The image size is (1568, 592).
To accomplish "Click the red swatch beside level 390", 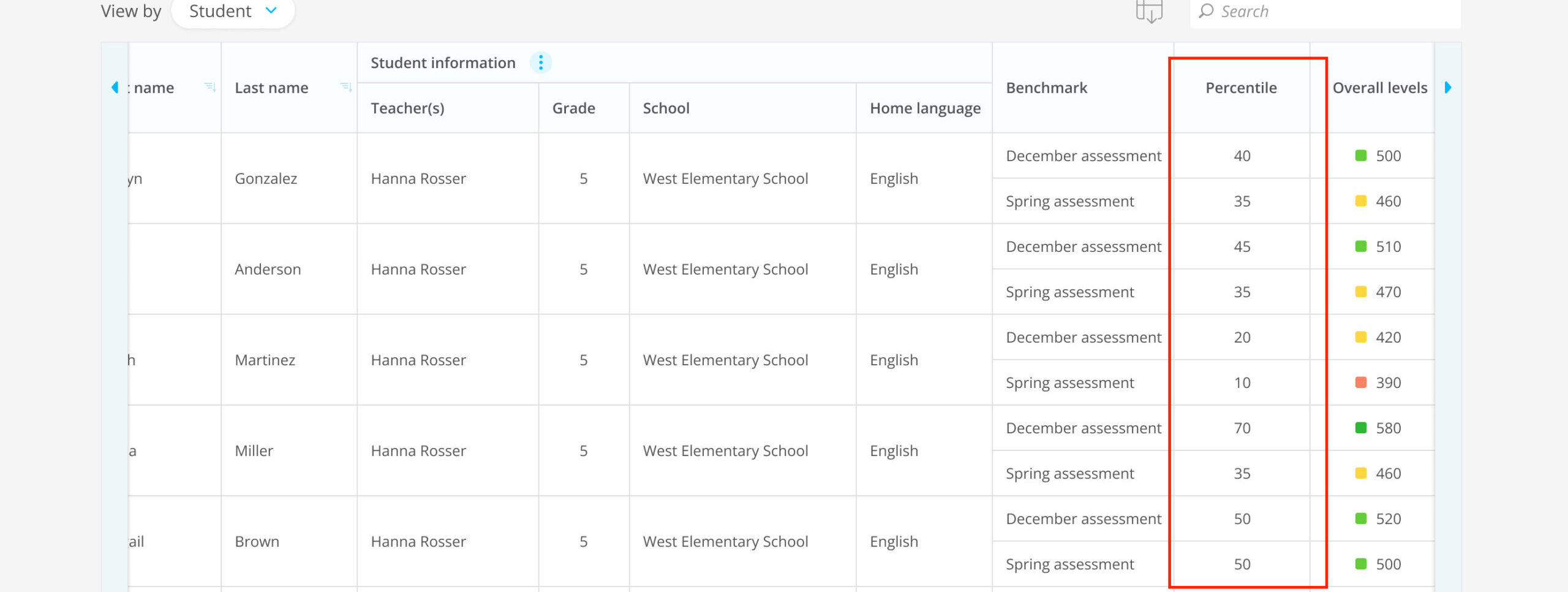I will pos(1361,382).
